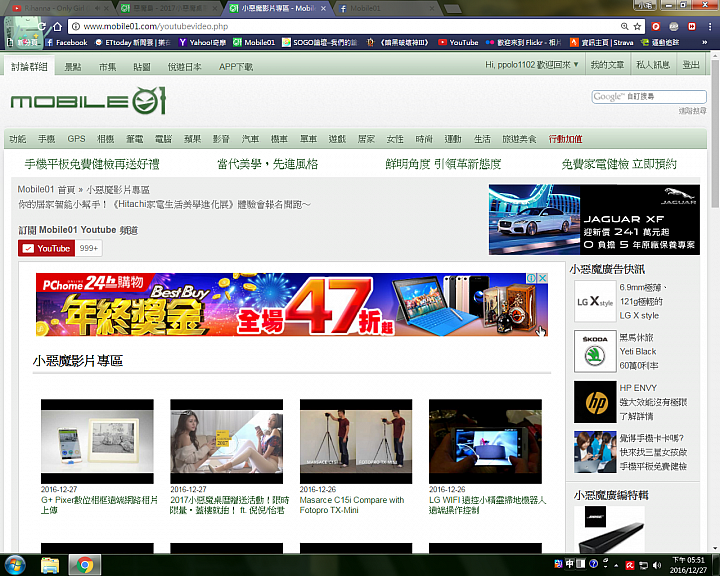Subscribe using the YouTube button

(x=46, y=248)
